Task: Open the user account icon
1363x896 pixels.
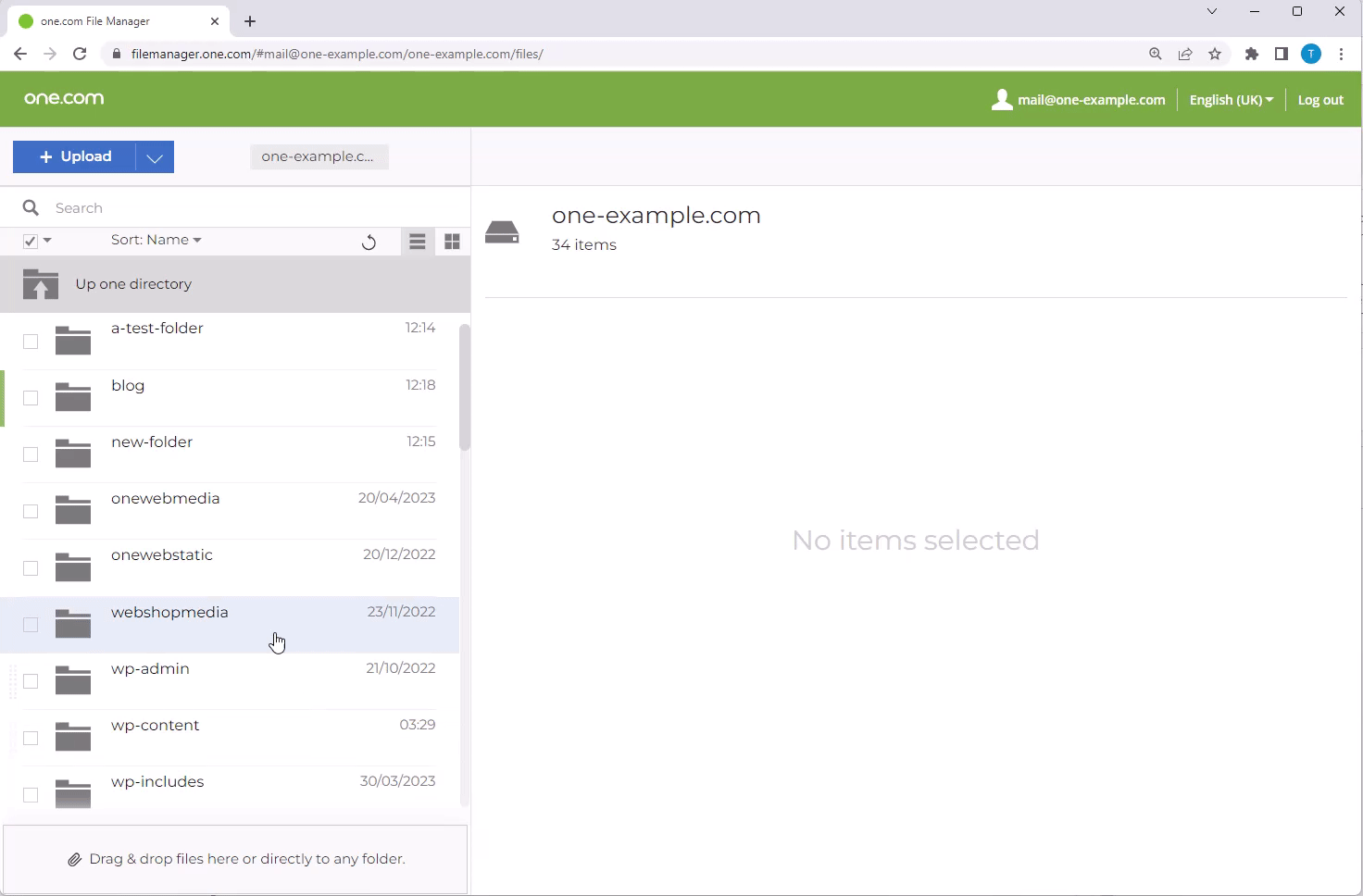Action: pyautogui.click(x=1001, y=99)
